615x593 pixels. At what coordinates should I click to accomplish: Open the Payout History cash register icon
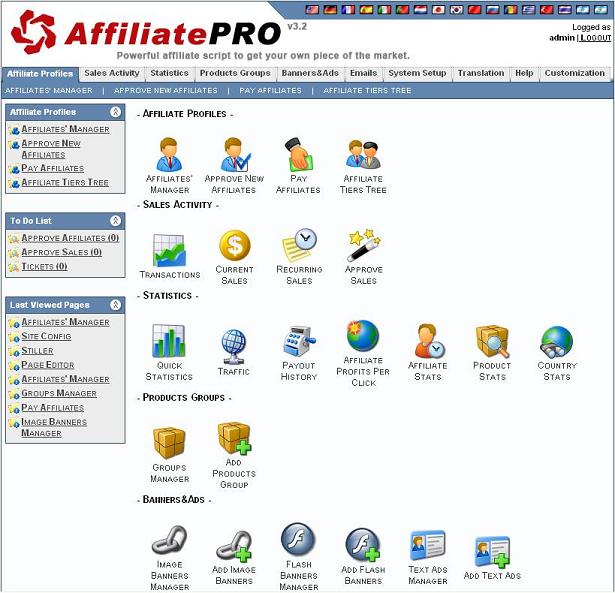click(x=299, y=341)
